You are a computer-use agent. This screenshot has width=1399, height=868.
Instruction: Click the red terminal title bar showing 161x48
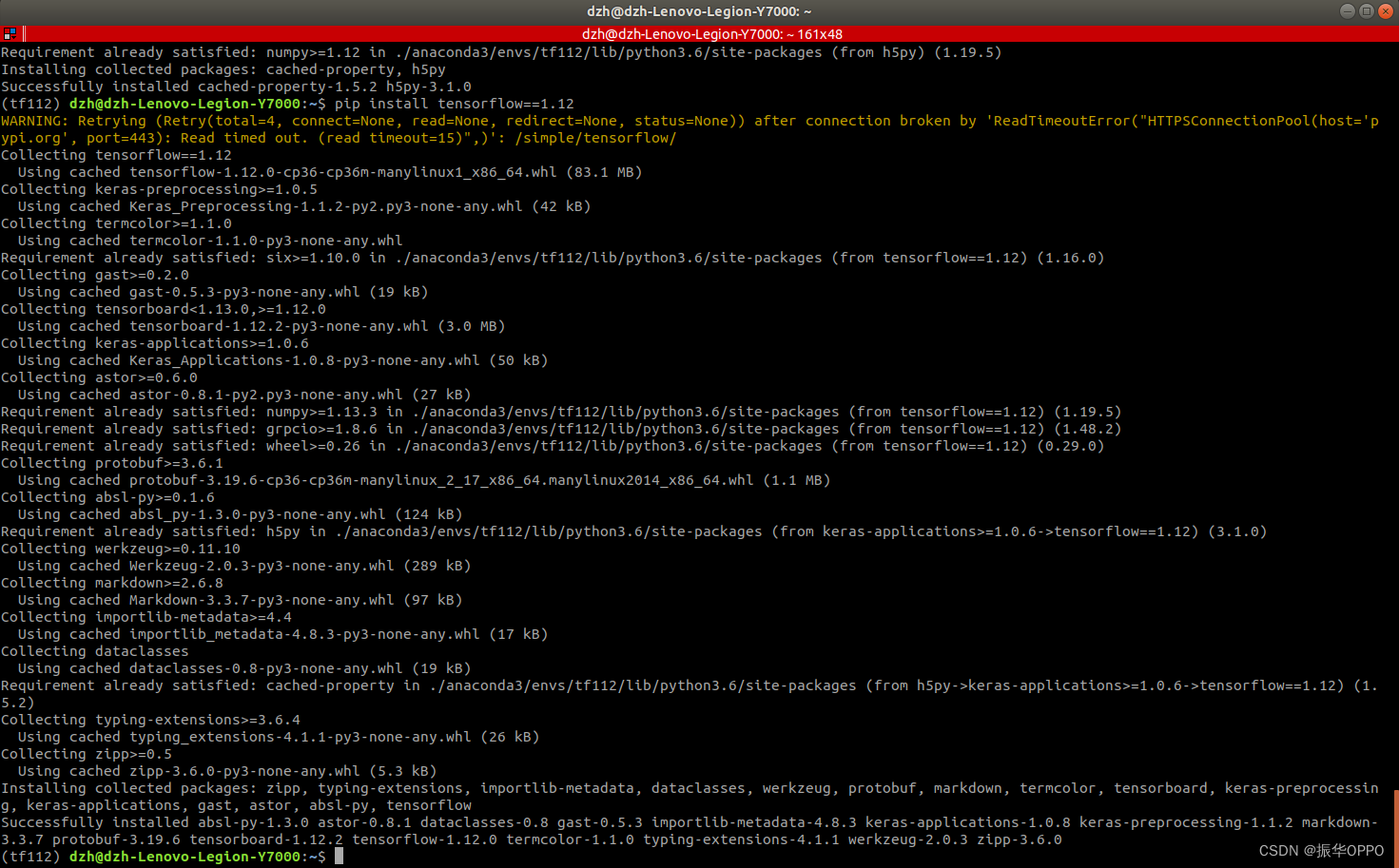click(711, 34)
